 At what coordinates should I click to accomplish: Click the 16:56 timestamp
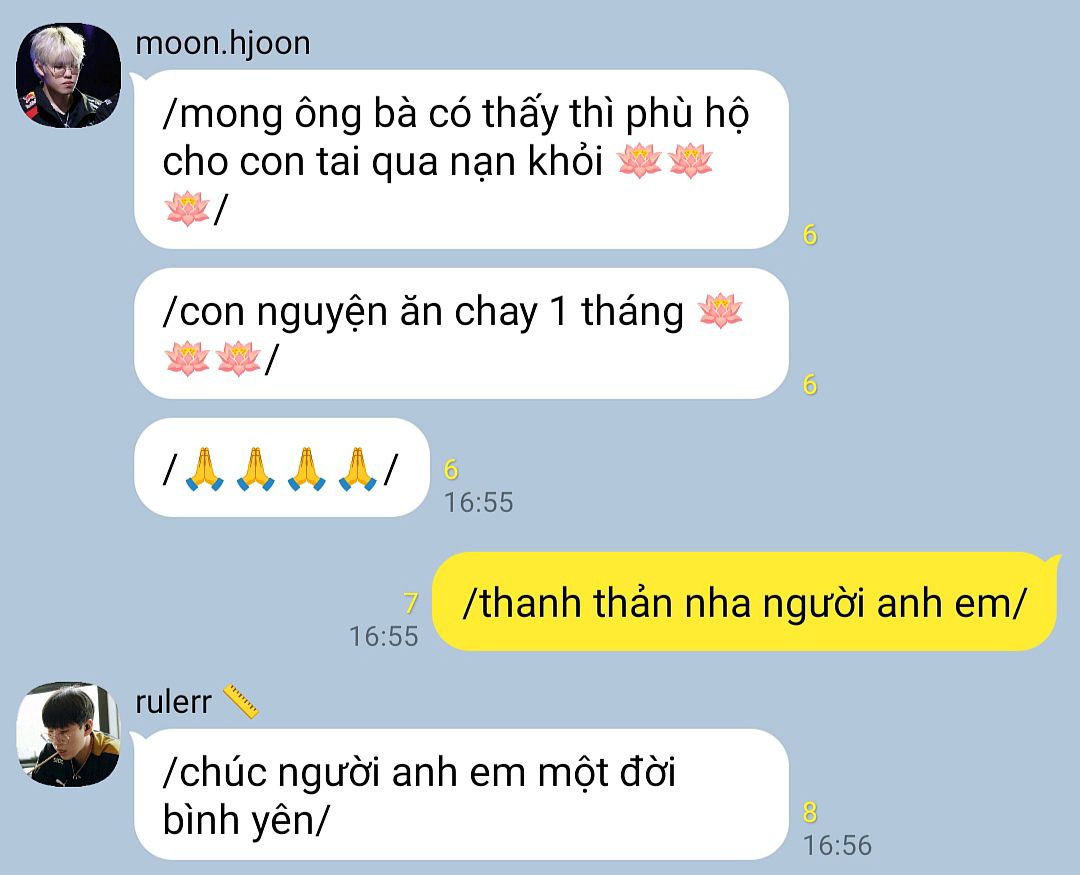point(837,845)
